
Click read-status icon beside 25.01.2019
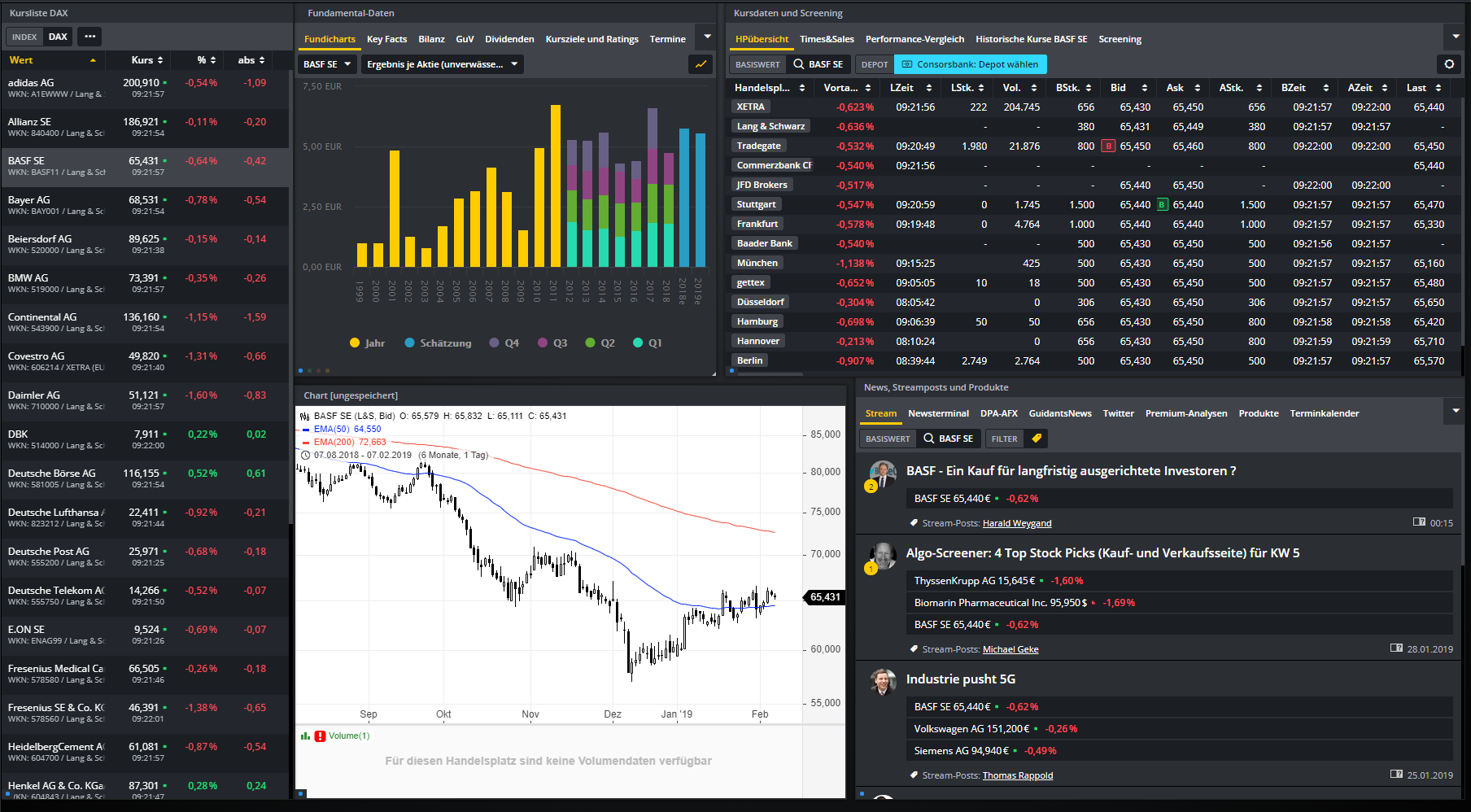[x=1397, y=775]
